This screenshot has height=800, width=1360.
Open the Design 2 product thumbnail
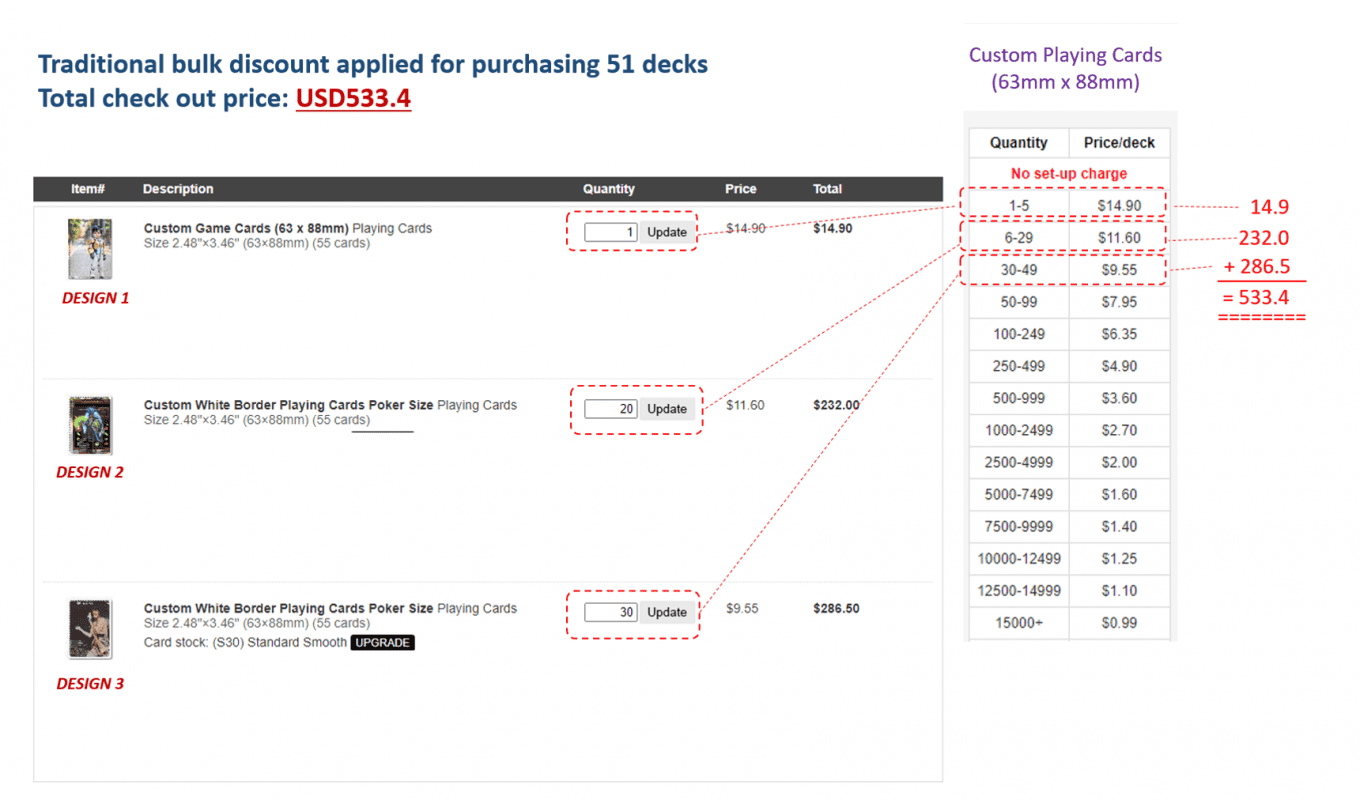(90, 425)
